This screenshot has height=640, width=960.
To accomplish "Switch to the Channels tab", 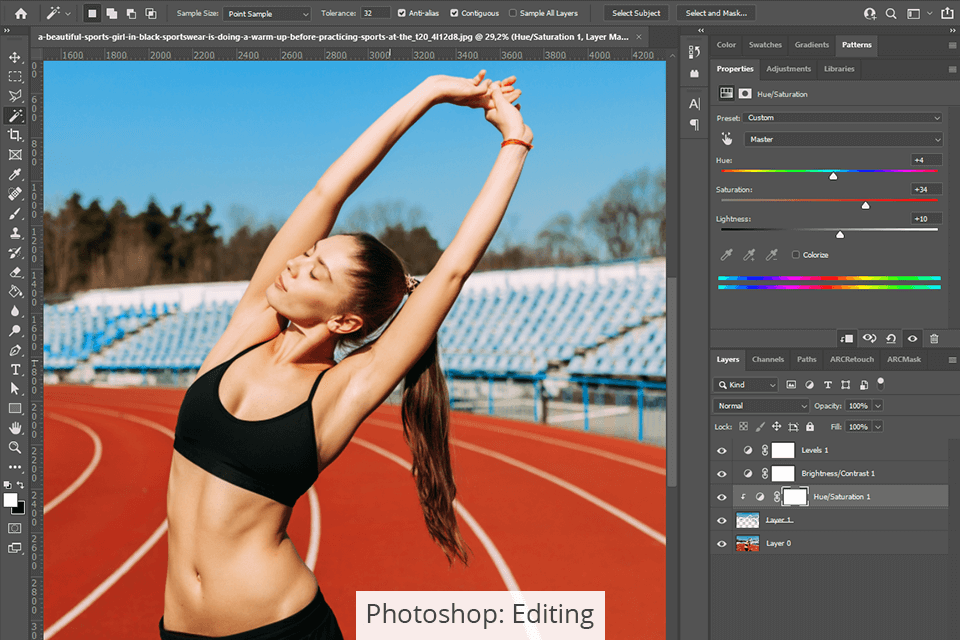I will (x=768, y=359).
